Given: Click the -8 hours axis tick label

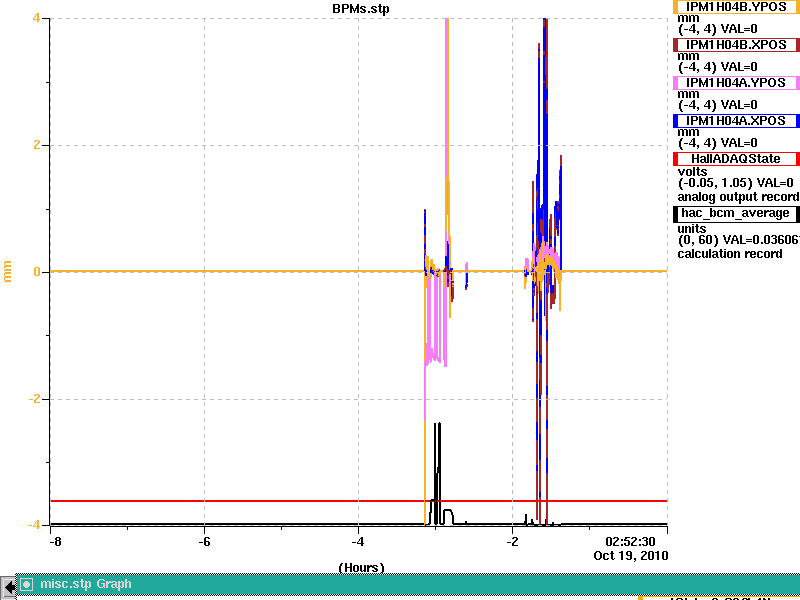Looking at the screenshot, I should 55,542.
